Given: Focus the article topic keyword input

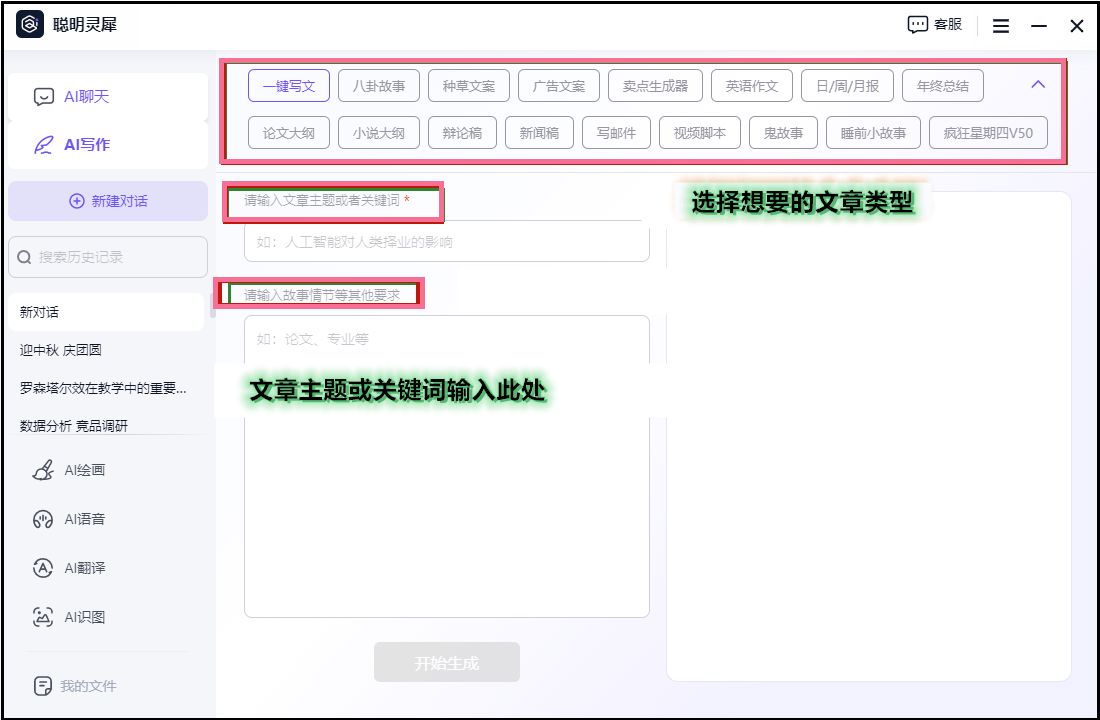Looking at the screenshot, I should pyautogui.click(x=446, y=242).
